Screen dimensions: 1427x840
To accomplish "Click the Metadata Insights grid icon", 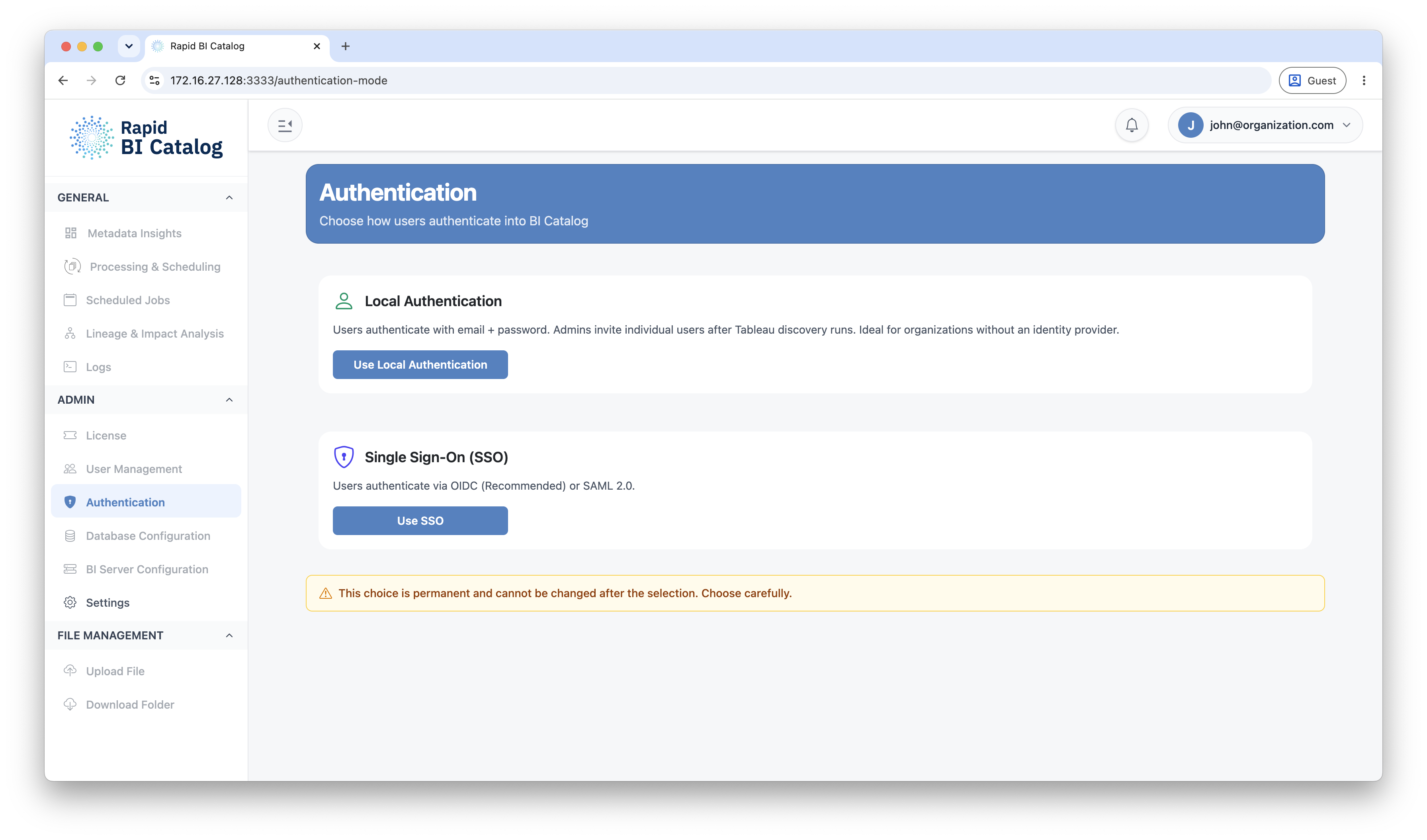I will [x=71, y=233].
